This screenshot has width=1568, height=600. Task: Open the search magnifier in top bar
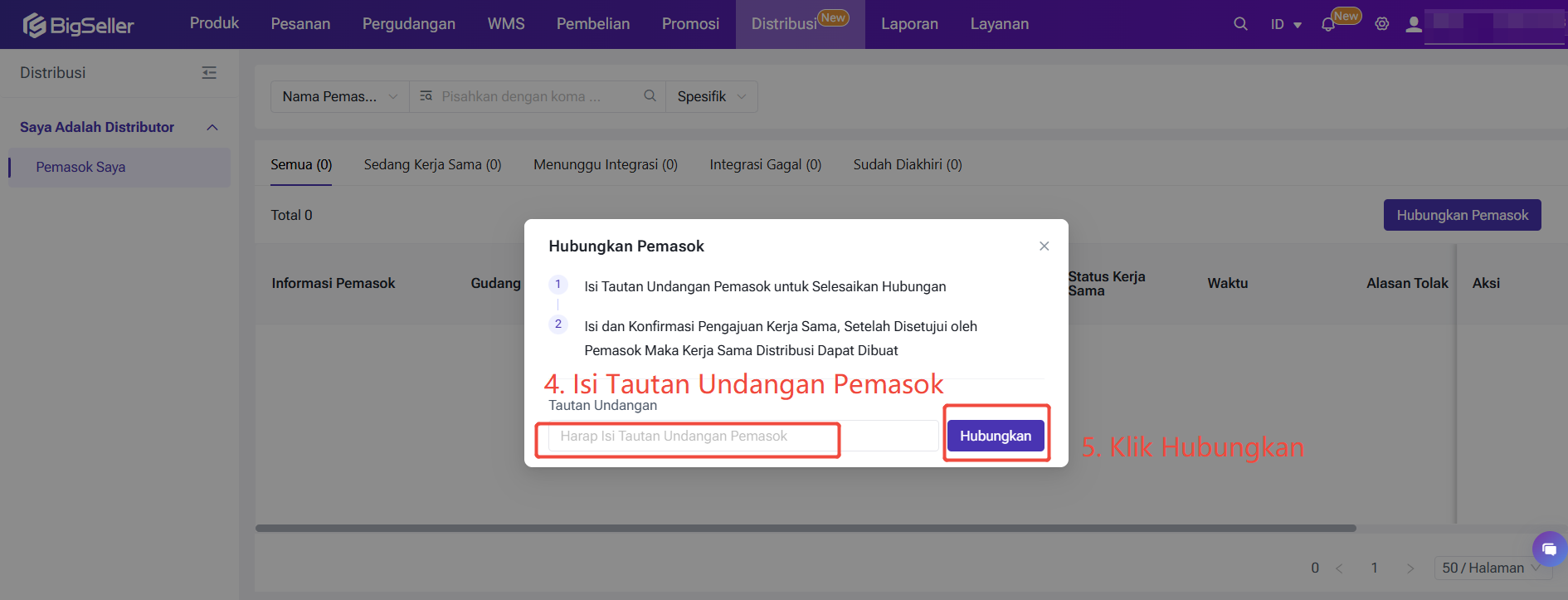tap(1240, 24)
